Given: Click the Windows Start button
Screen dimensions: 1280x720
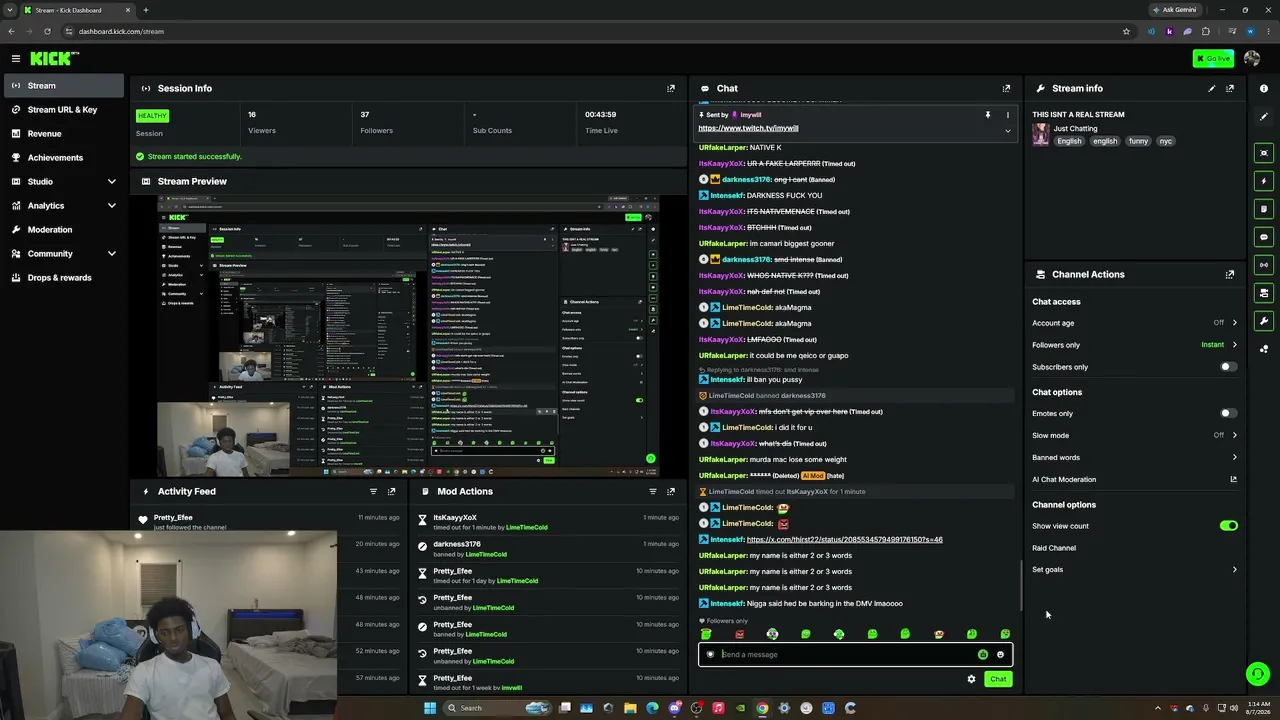Looking at the screenshot, I should (430, 708).
